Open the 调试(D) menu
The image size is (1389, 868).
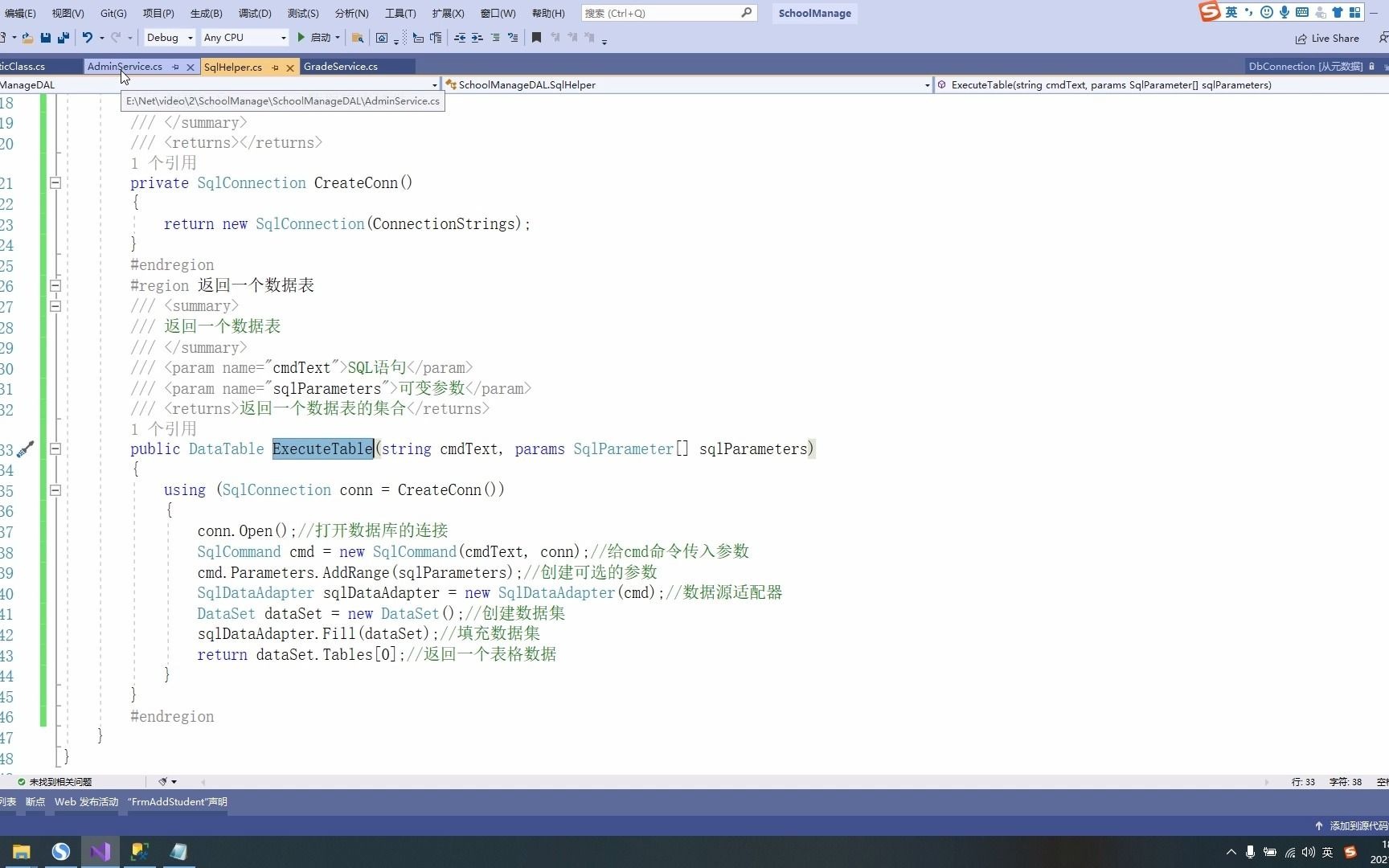(x=254, y=13)
